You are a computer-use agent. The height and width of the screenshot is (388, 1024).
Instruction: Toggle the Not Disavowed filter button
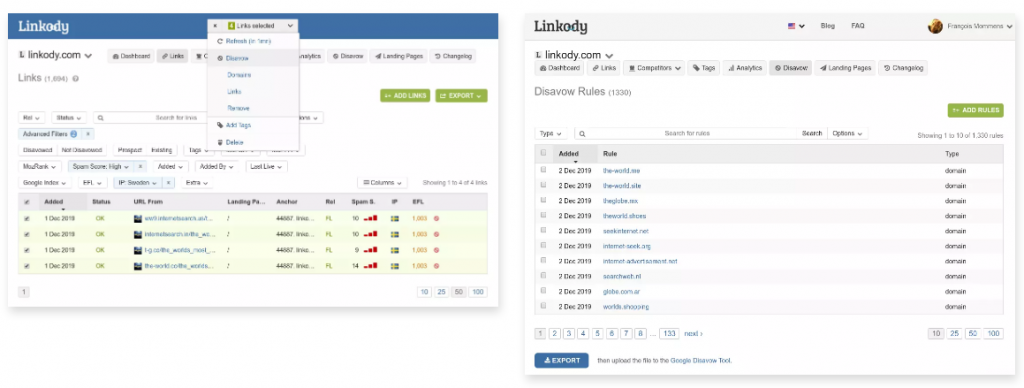point(82,150)
